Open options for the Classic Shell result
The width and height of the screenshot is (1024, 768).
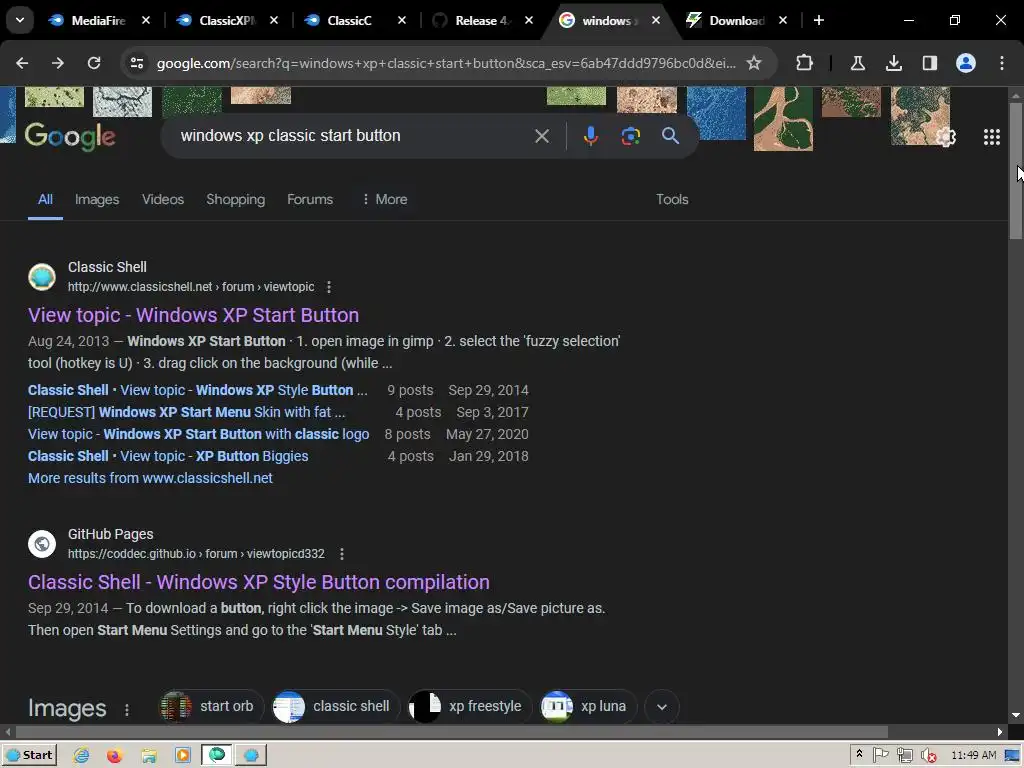(x=328, y=287)
